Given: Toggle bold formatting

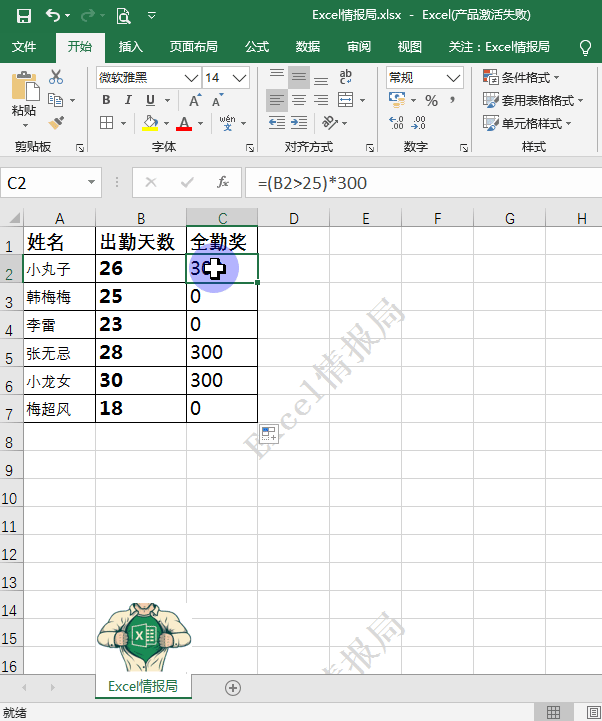Looking at the screenshot, I should (x=107, y=100).
